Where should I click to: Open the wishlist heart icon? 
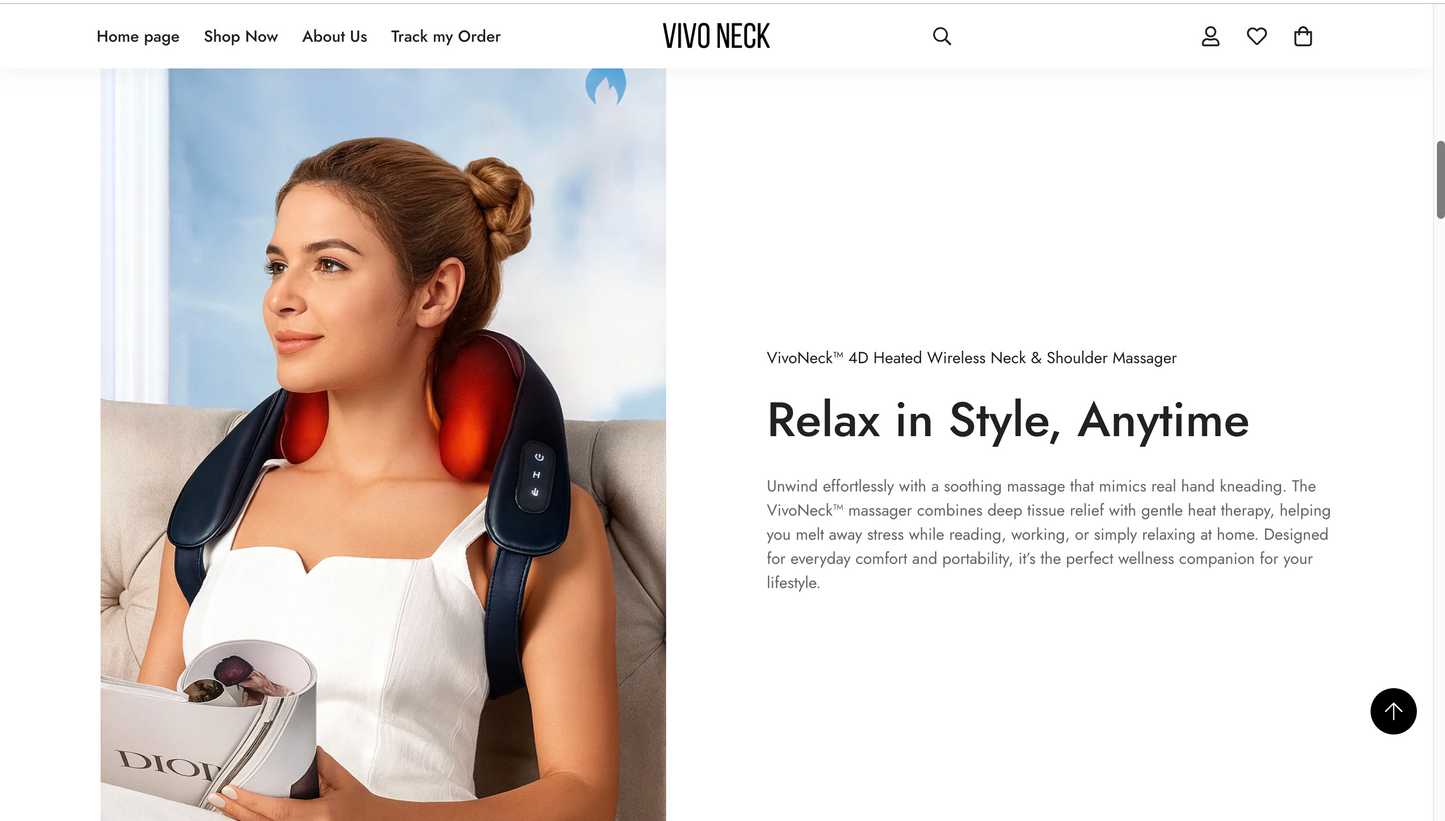tap(1257, 36)
